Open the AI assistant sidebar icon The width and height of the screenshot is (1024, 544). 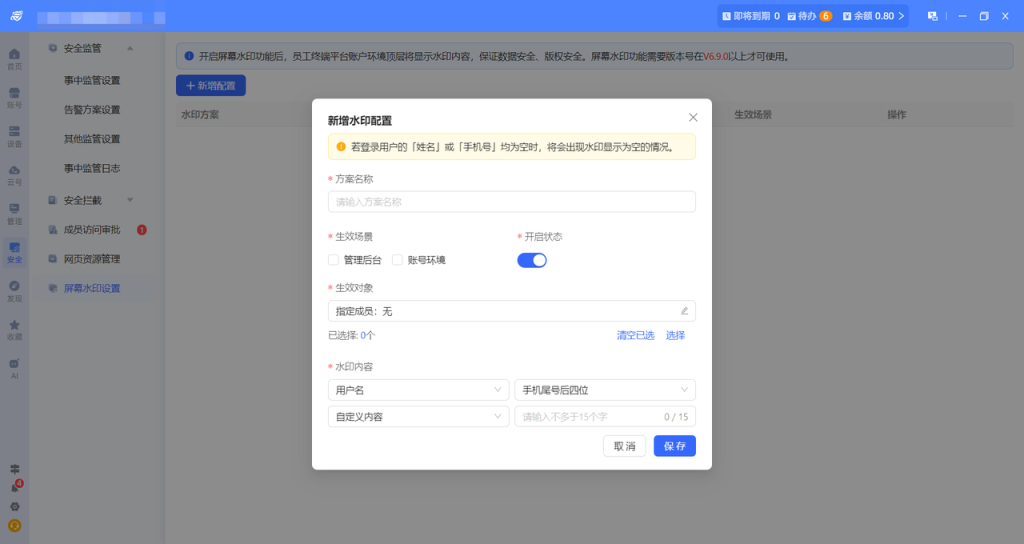[14, 367]
